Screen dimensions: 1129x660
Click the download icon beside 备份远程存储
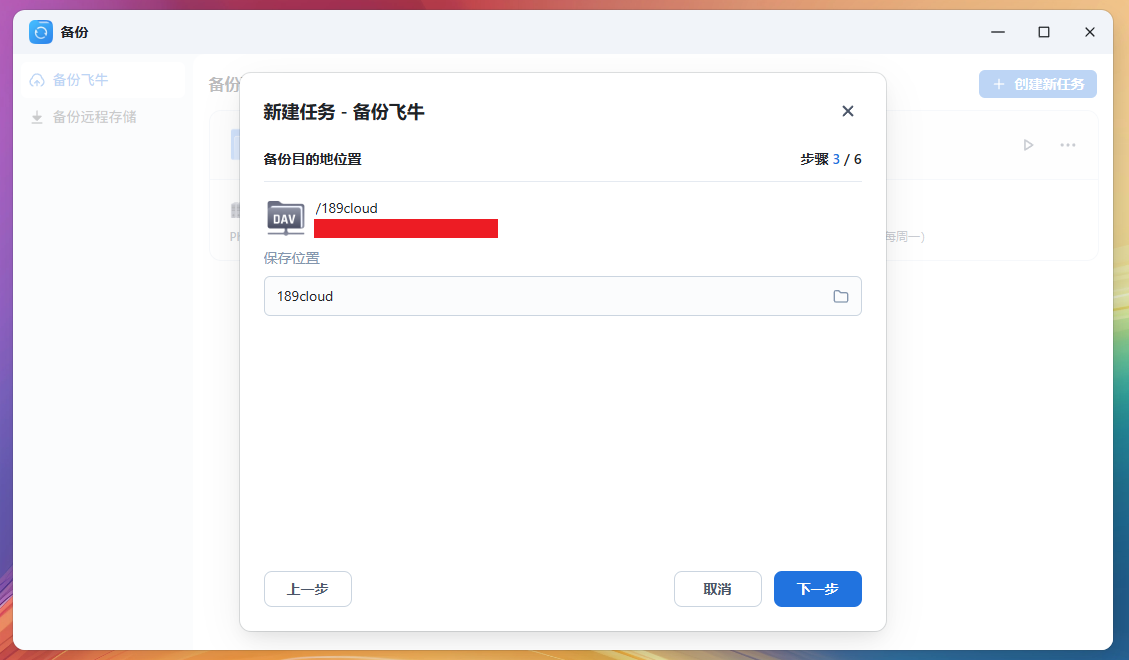[x=37, y=117]
